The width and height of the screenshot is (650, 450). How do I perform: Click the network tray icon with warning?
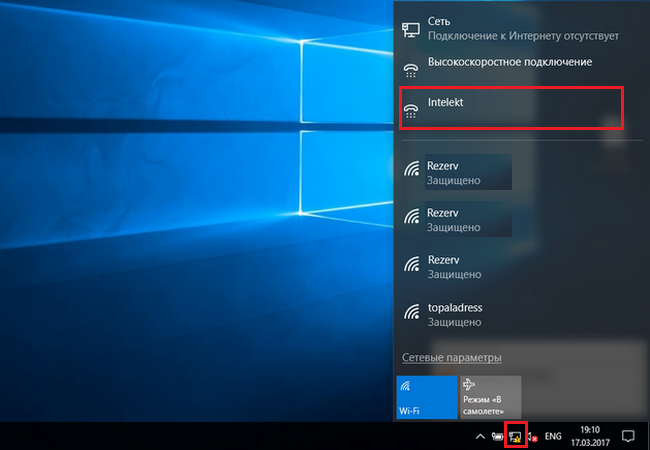pos(515,436)
